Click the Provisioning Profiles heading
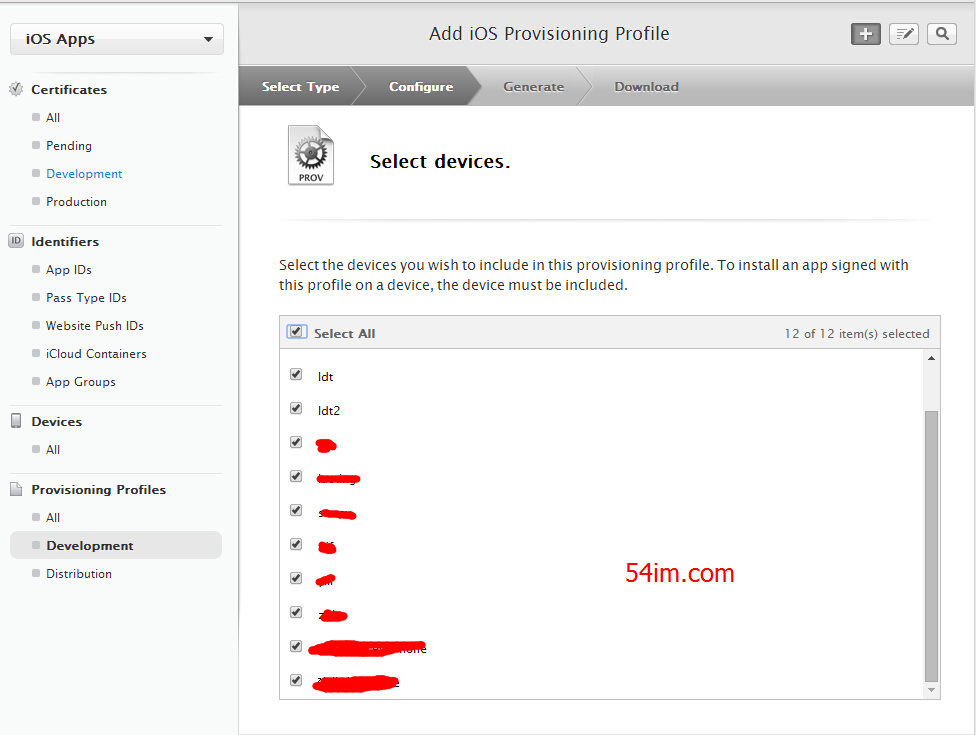 point(98,489)
